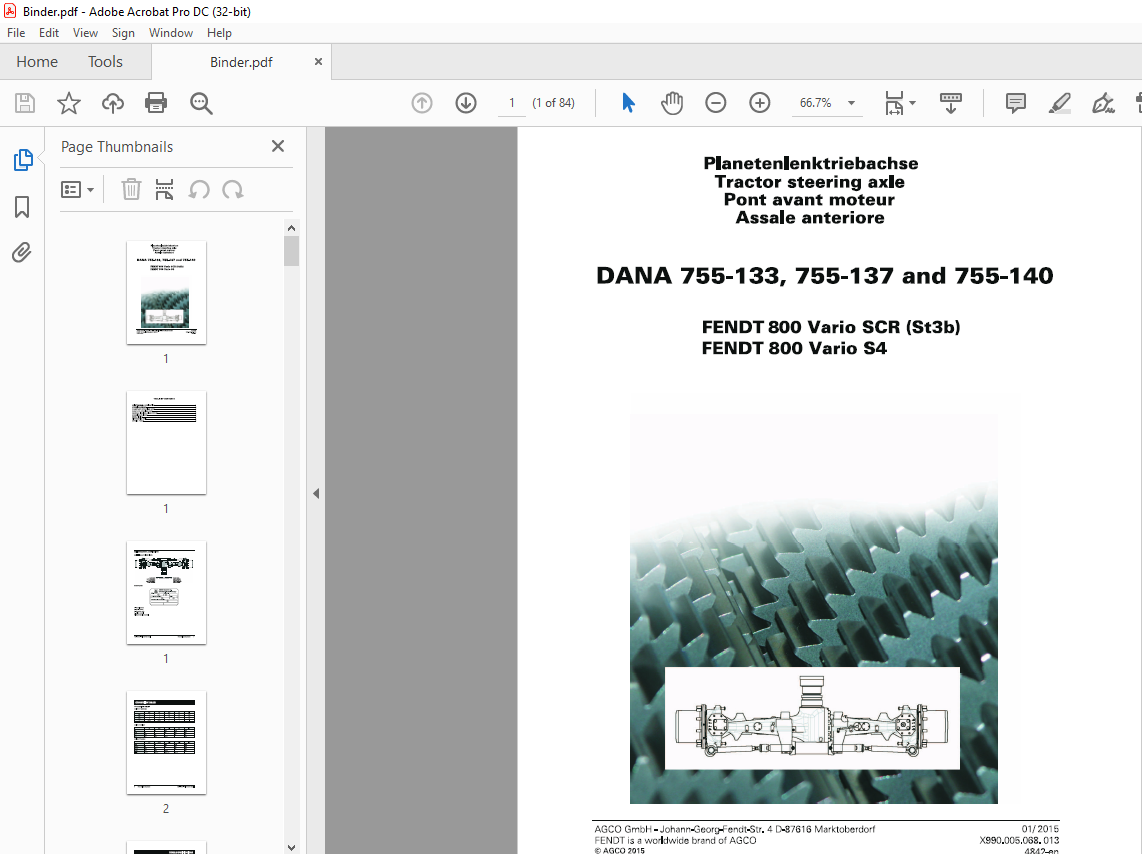This screenshot has height=854, width=1142.
Task: Click the page number input field
Action: [x=512, y=103]
